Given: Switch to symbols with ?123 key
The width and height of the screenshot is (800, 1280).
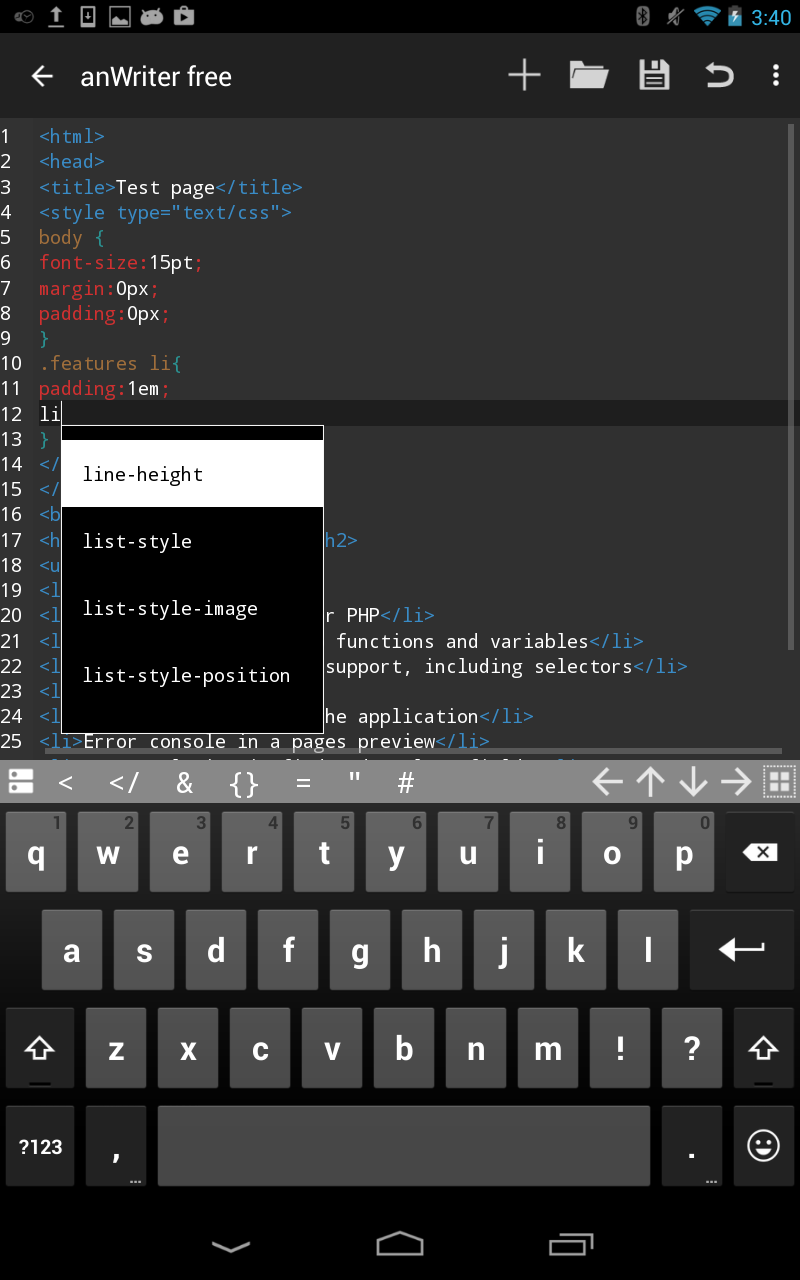Looking at the screenshot, I should [x=40, y=1147].
